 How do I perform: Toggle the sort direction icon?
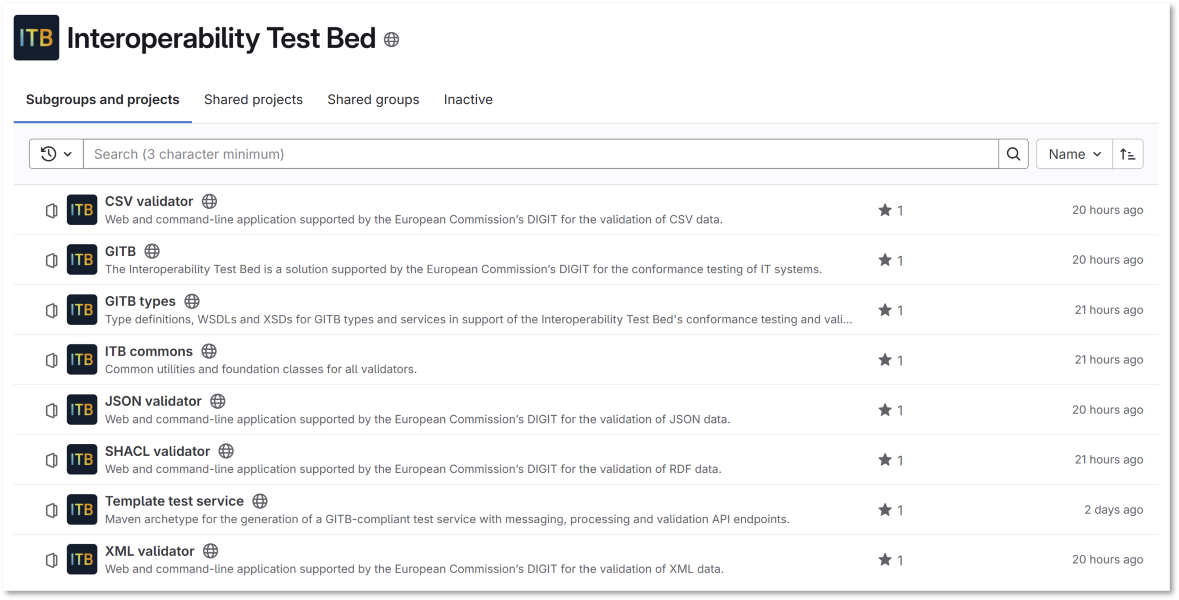[x=1128, y=154]
